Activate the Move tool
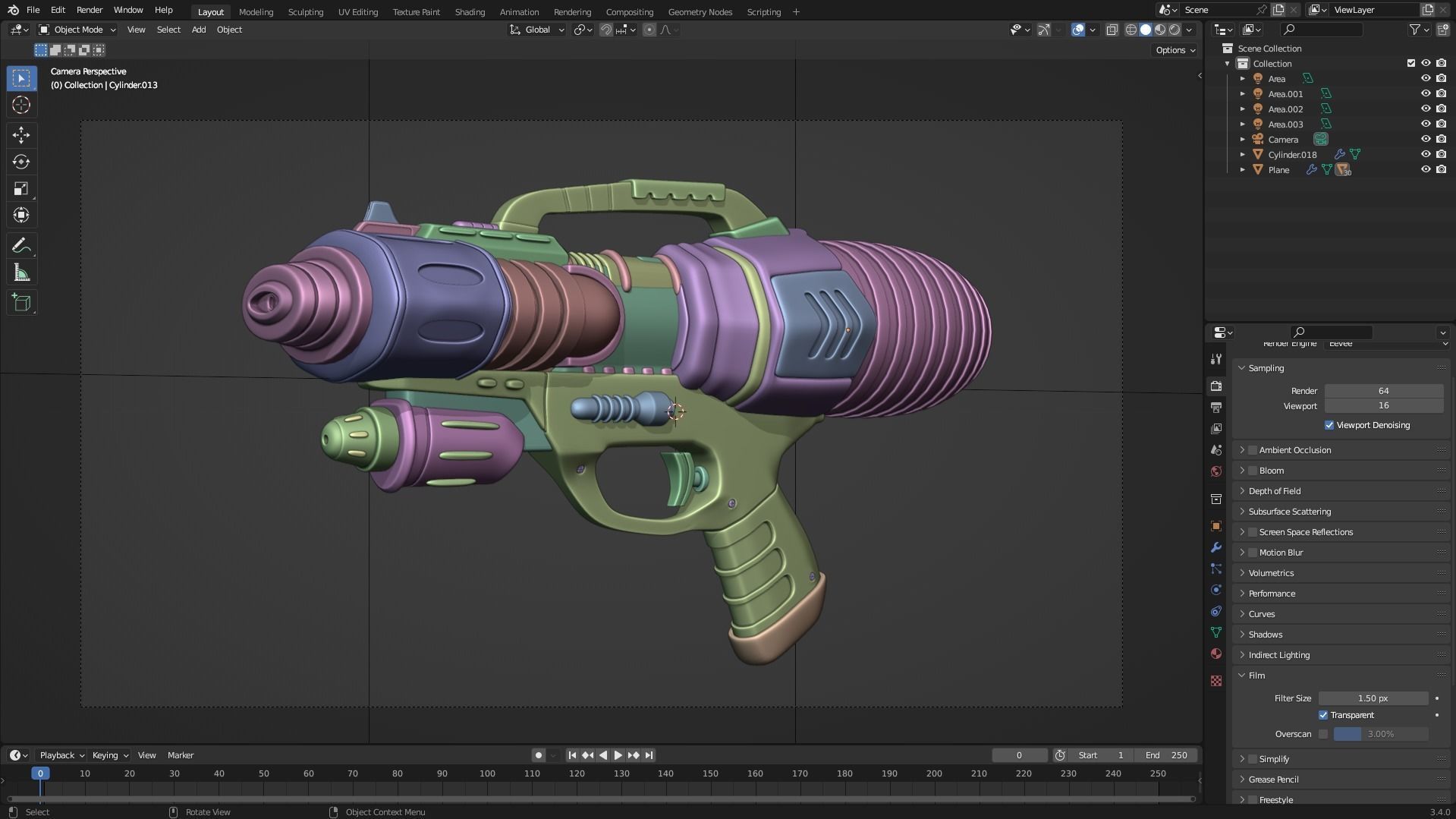 pos(21,135)
